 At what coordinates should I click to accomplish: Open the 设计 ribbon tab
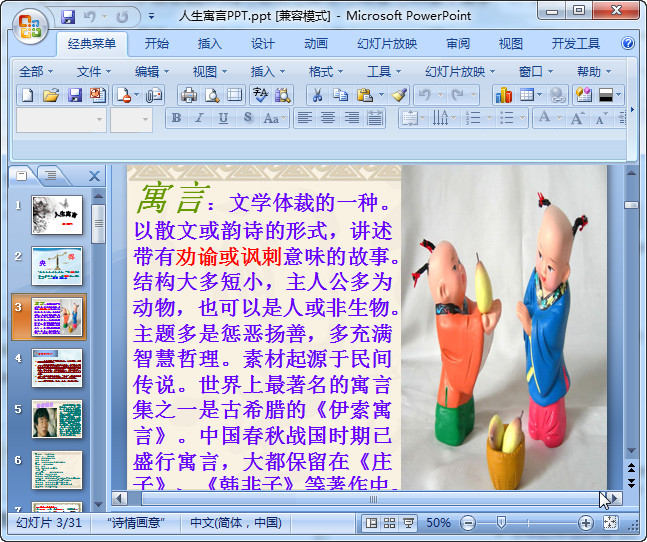[x=263, y=43]
